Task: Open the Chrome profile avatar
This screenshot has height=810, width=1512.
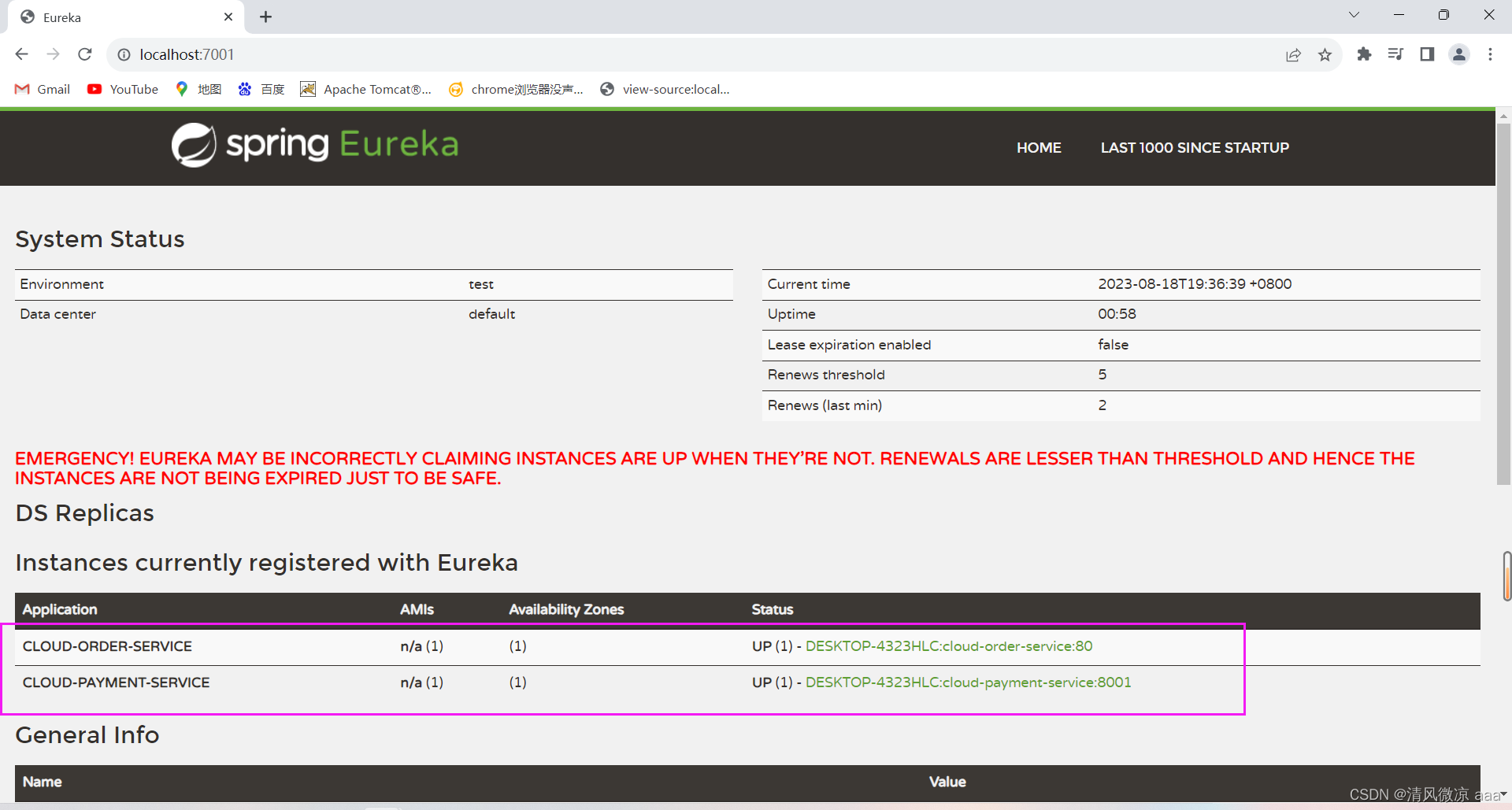Action: (1459, 54)
